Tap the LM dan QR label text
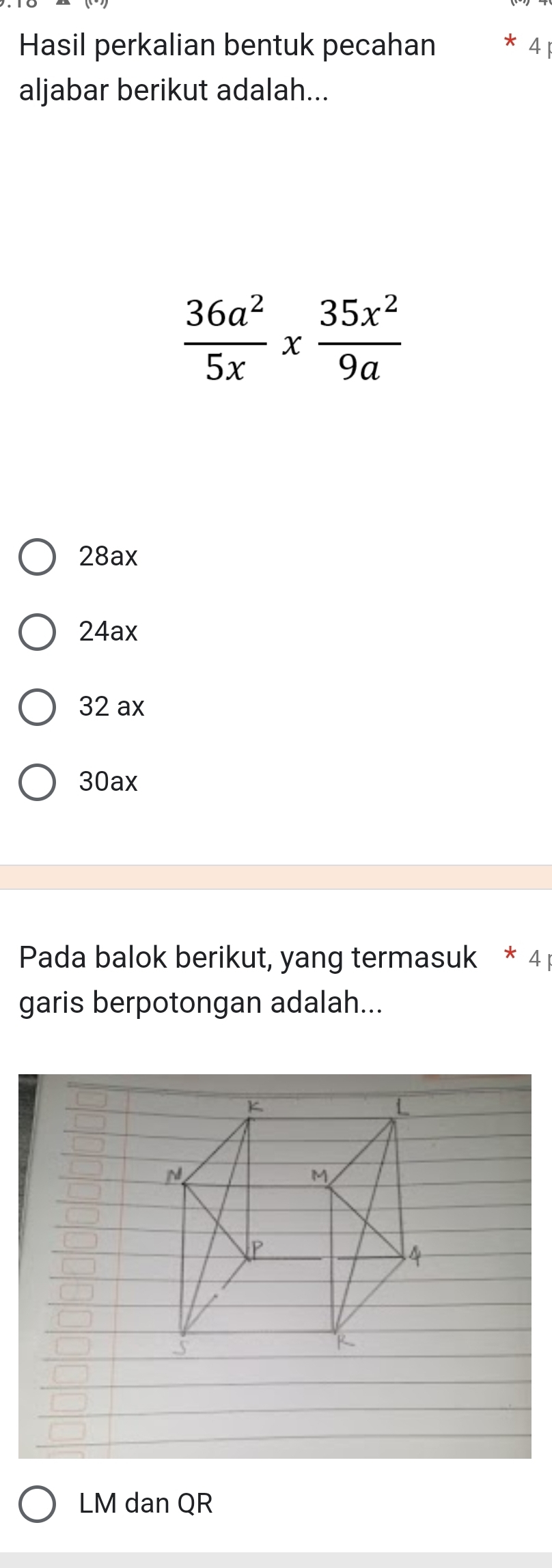Viewport: 552px width, 1568px height. click(x=146, y=1504)
